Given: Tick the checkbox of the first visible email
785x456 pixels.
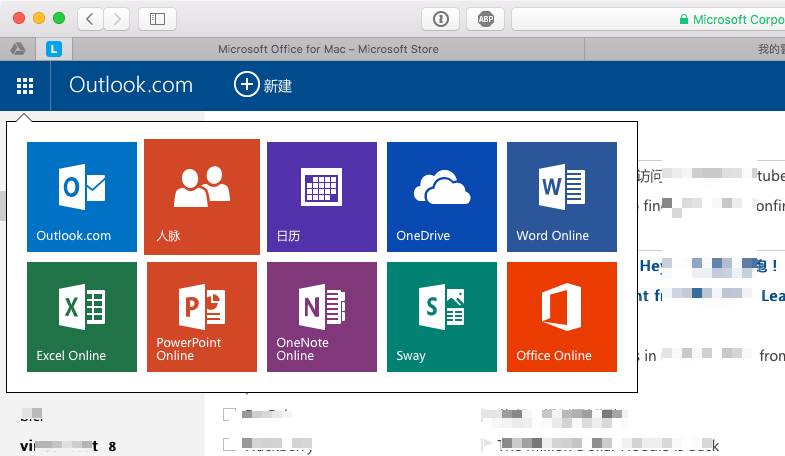Looking at the screenshot, I should (x=229, y=414).
